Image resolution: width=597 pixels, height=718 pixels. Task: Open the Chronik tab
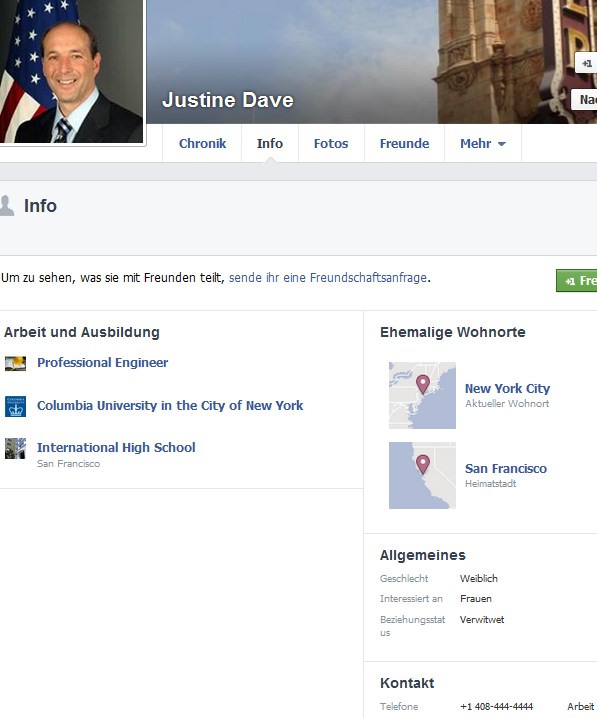click(x=202, y=143)
